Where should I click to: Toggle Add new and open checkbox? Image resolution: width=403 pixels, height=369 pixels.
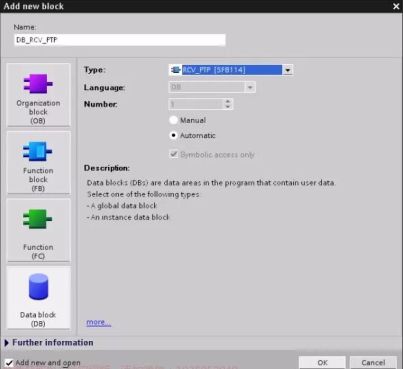point(9,363)
